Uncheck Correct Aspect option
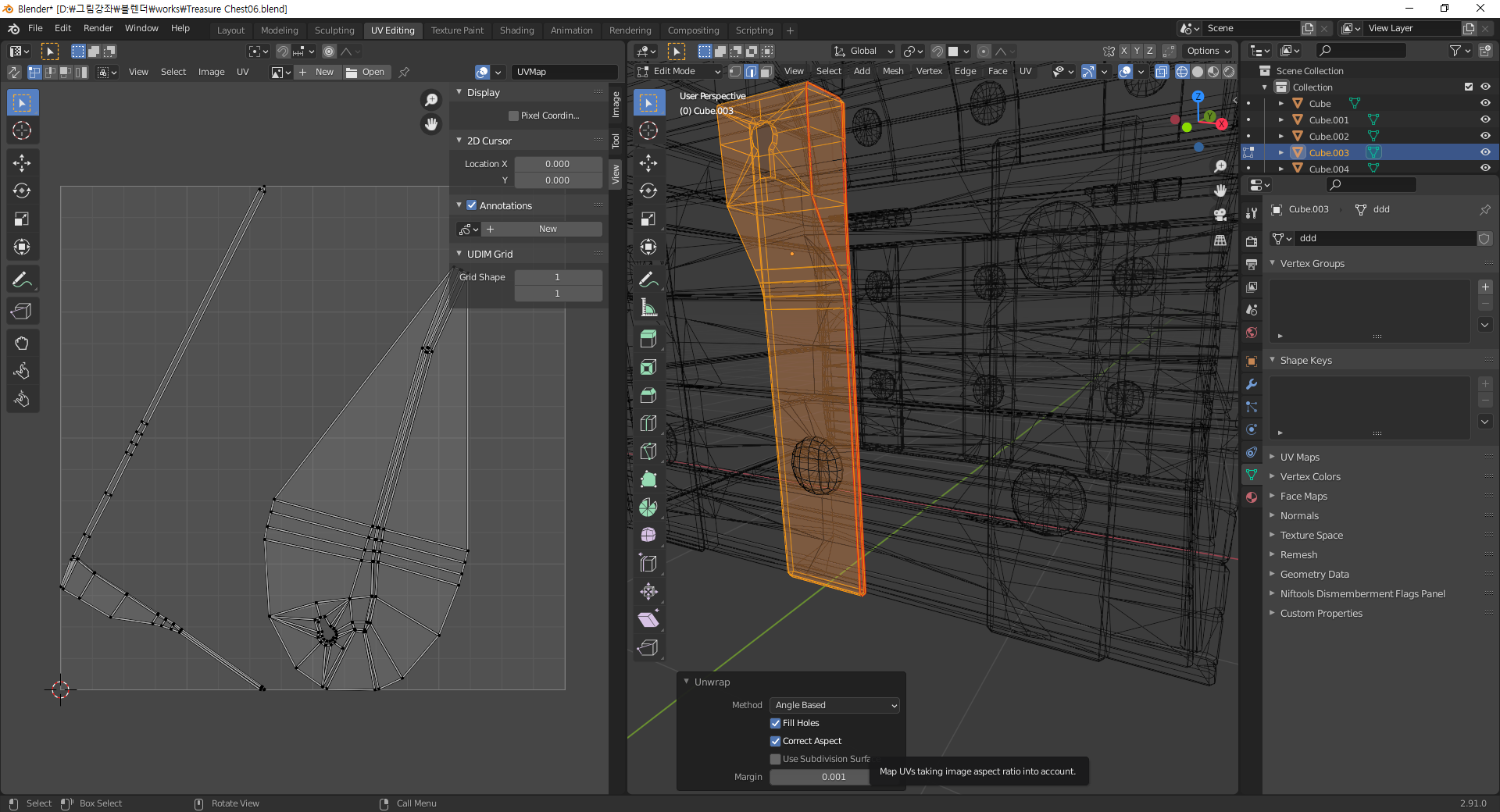The image size is (1500, 812). [x=775, y=741]
